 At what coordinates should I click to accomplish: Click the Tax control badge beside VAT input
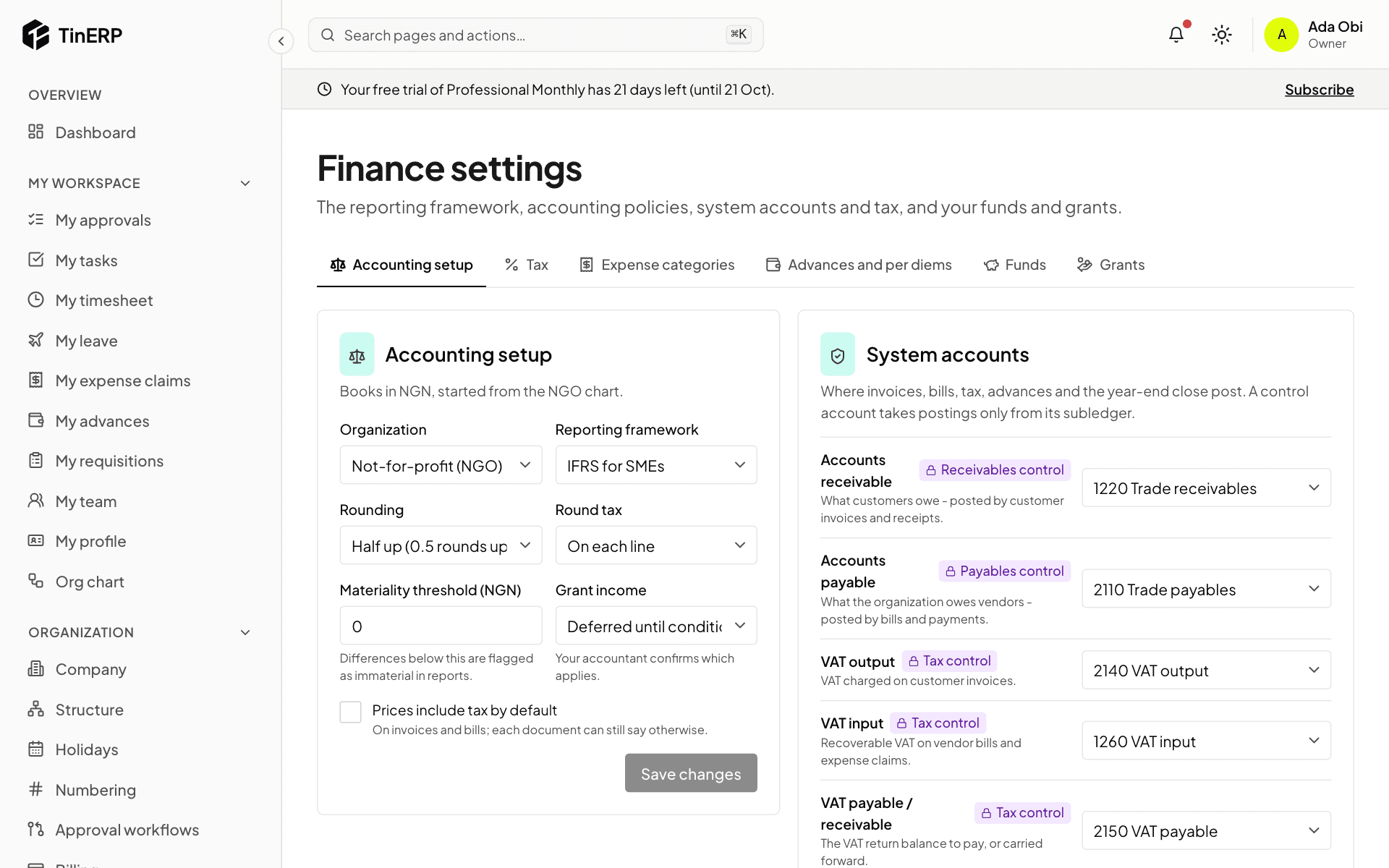[x=938, y=723]
